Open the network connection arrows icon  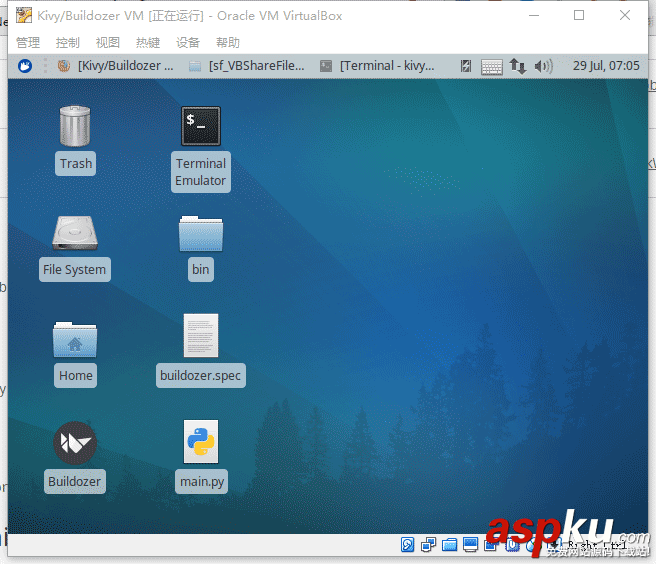[518, 66]
